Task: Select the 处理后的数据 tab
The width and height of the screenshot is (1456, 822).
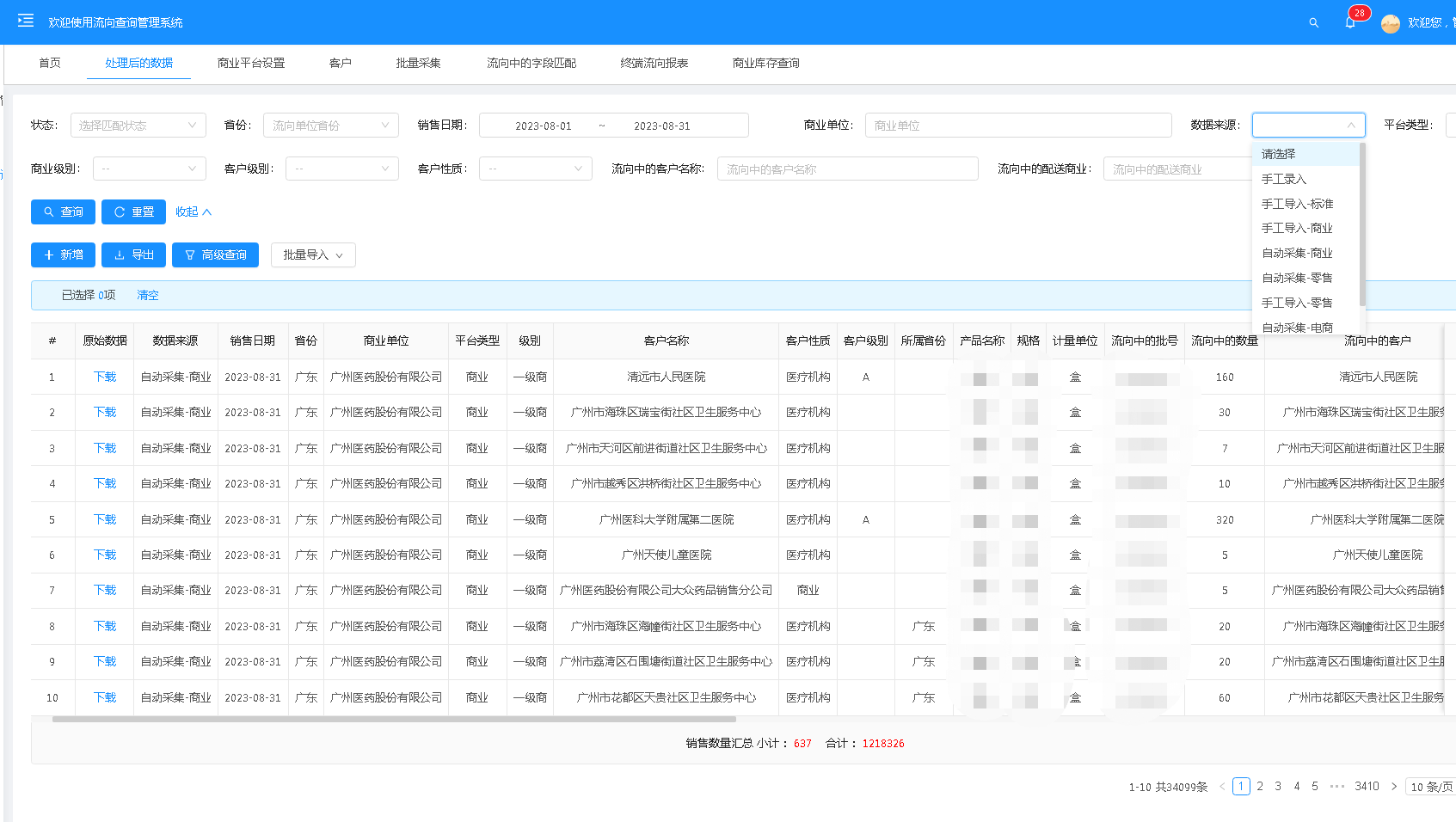Action: (138, 63)
